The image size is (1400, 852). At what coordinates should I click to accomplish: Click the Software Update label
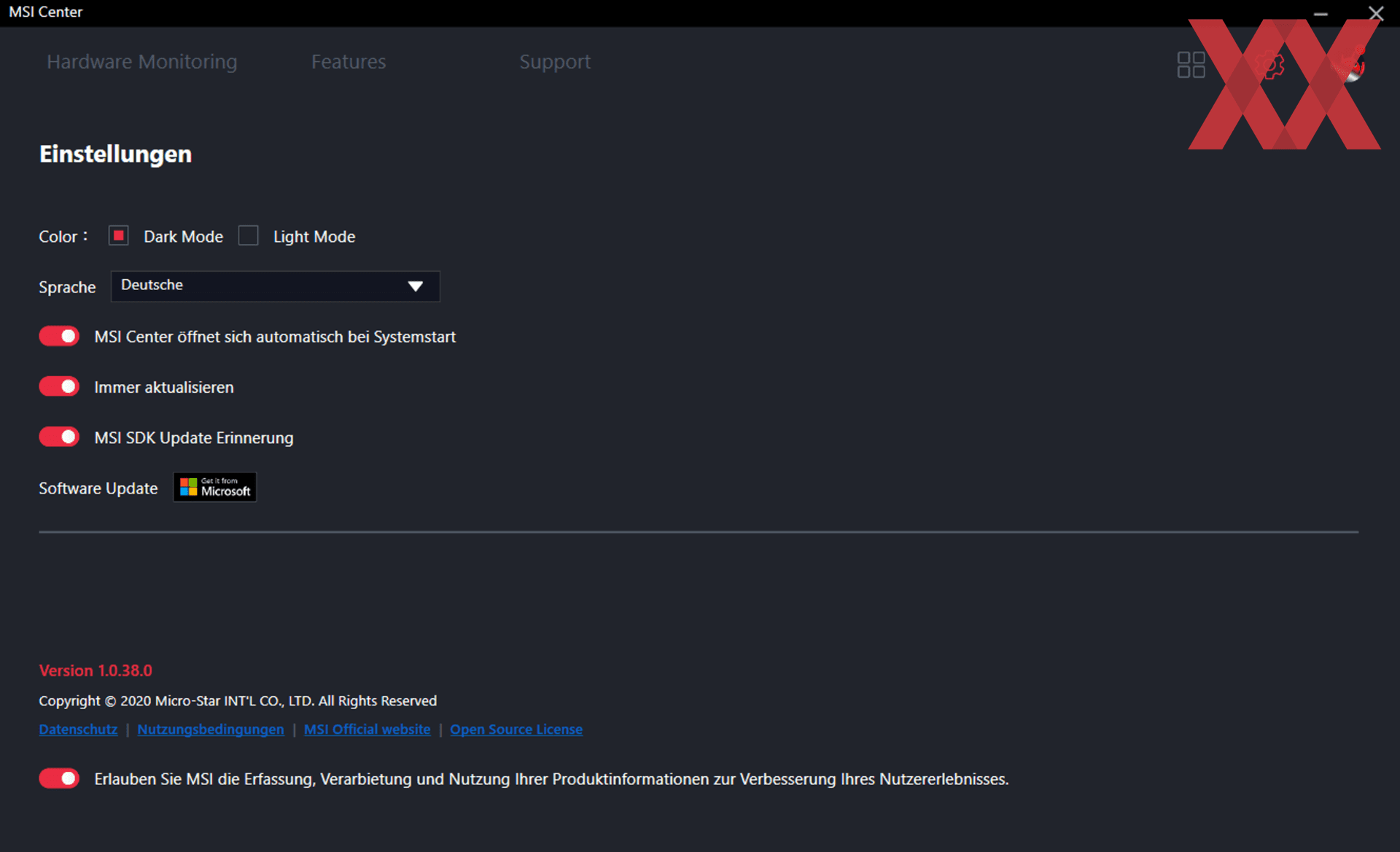coord(98,488)
